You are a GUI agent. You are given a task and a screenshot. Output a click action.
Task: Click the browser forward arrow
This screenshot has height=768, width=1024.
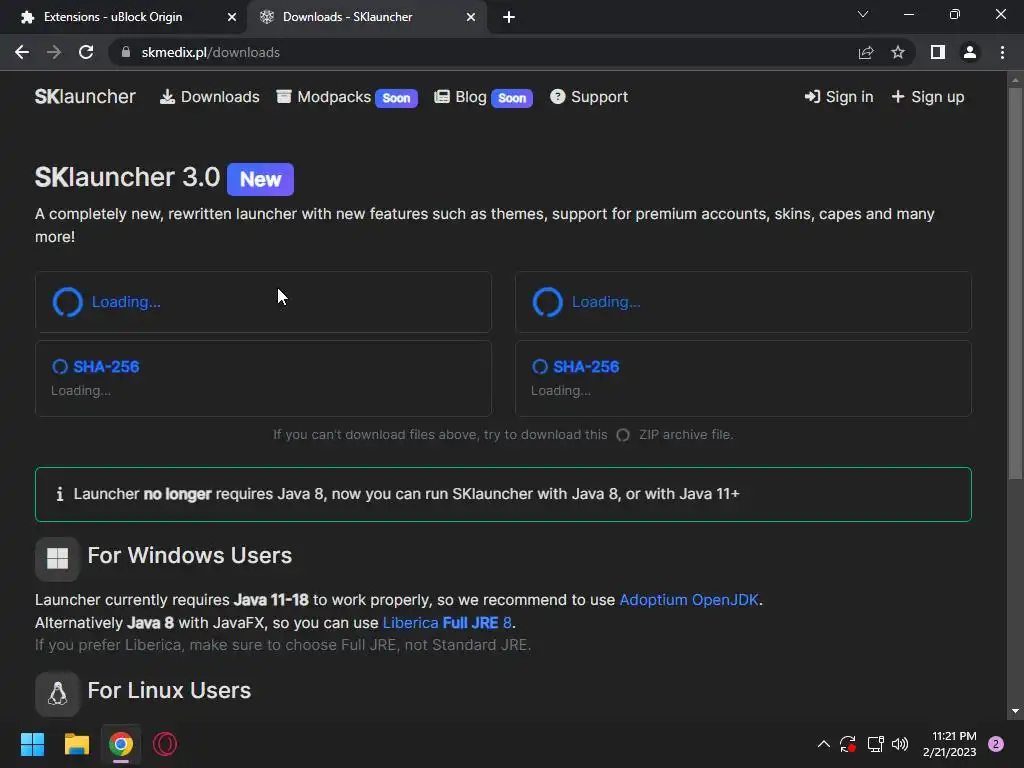(54, 52)
